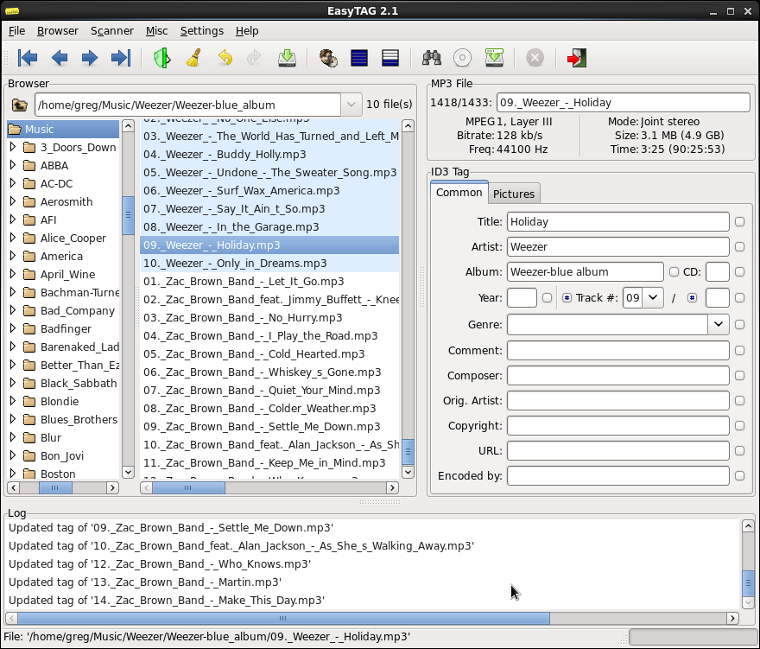The width and height of the screenshot is (760, 649).
Task: Go to the first file in list
Action: point(27,58)
